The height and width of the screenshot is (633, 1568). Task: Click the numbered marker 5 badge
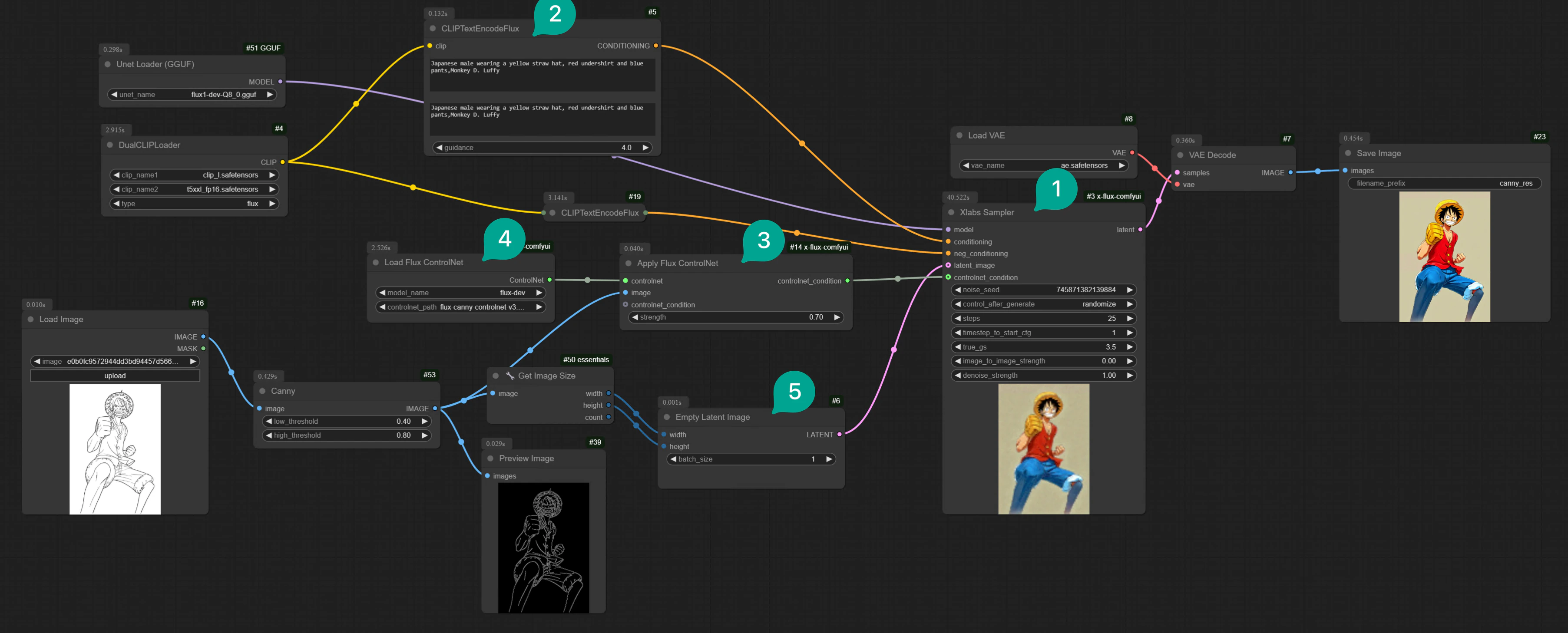tap(794, 391)
